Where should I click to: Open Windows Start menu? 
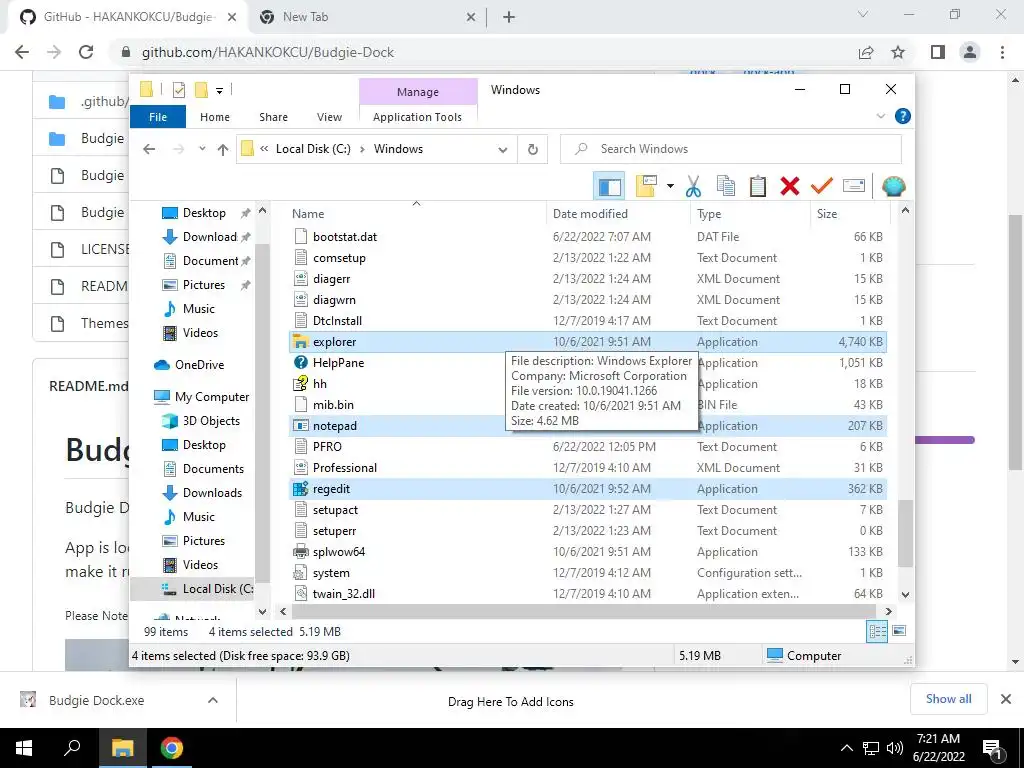click(24, 748)
